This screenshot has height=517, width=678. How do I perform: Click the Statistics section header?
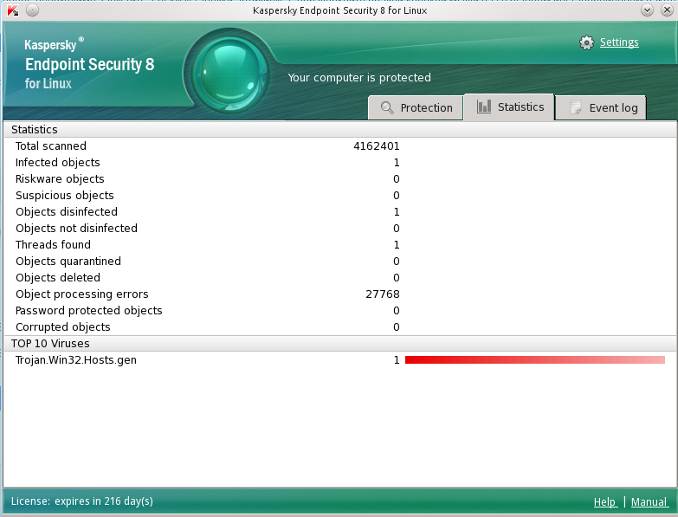pos(340,130)
